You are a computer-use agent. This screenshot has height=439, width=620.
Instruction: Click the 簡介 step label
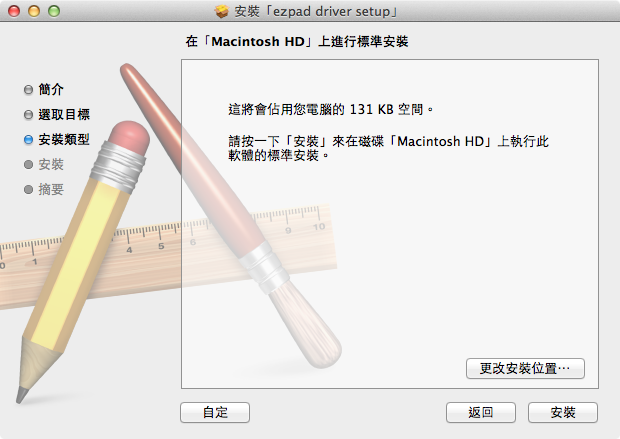51,89
